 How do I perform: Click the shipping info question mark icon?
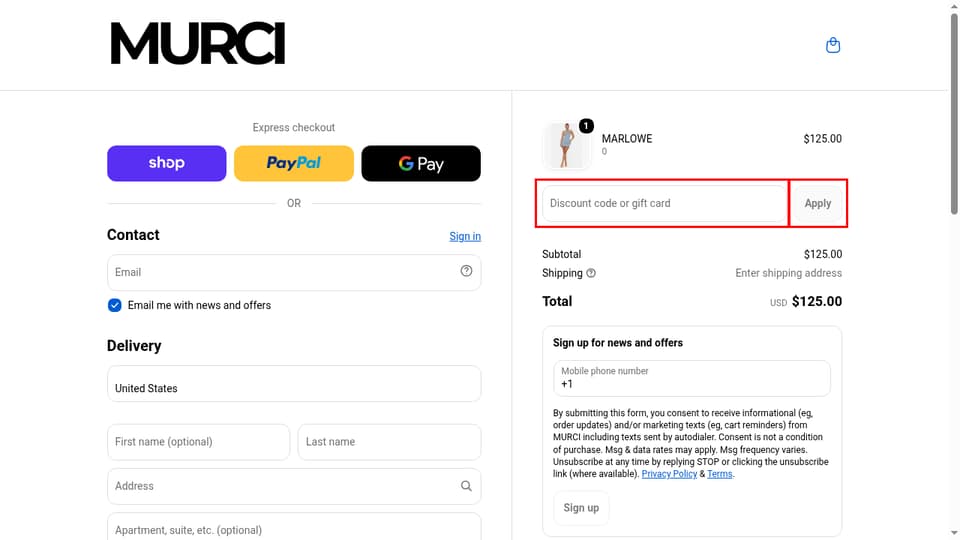pyautogui.click(x=591, y=273)
